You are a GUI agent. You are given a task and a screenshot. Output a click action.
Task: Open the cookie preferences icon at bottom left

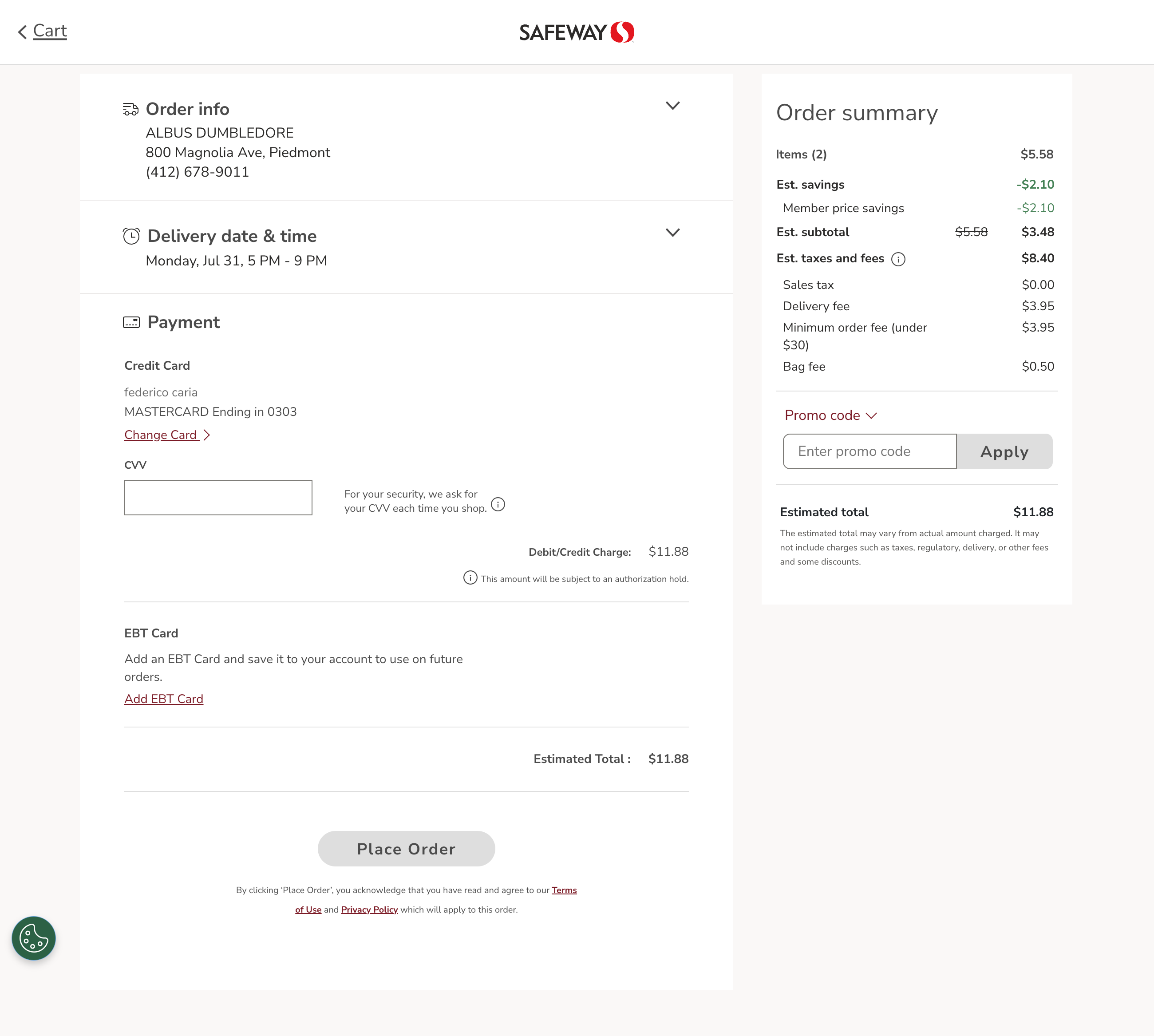click(x=33, y=938)
